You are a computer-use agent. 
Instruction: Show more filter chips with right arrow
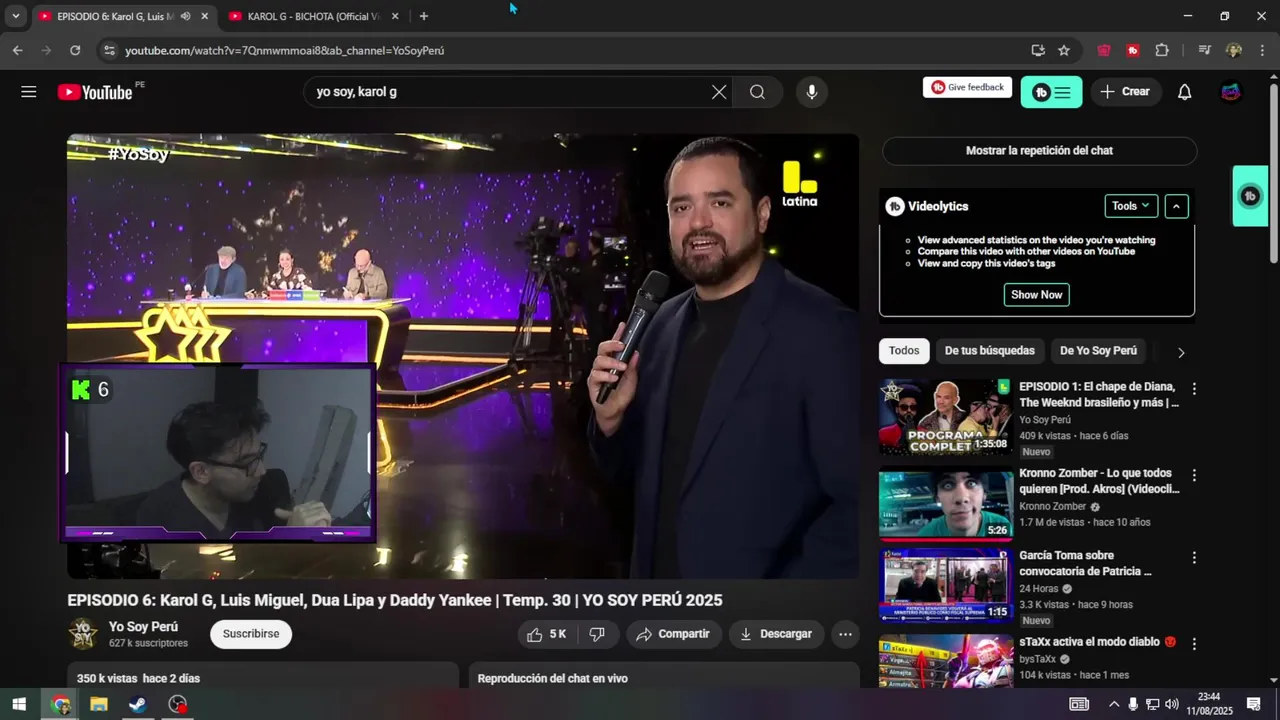pos(1181,352)
